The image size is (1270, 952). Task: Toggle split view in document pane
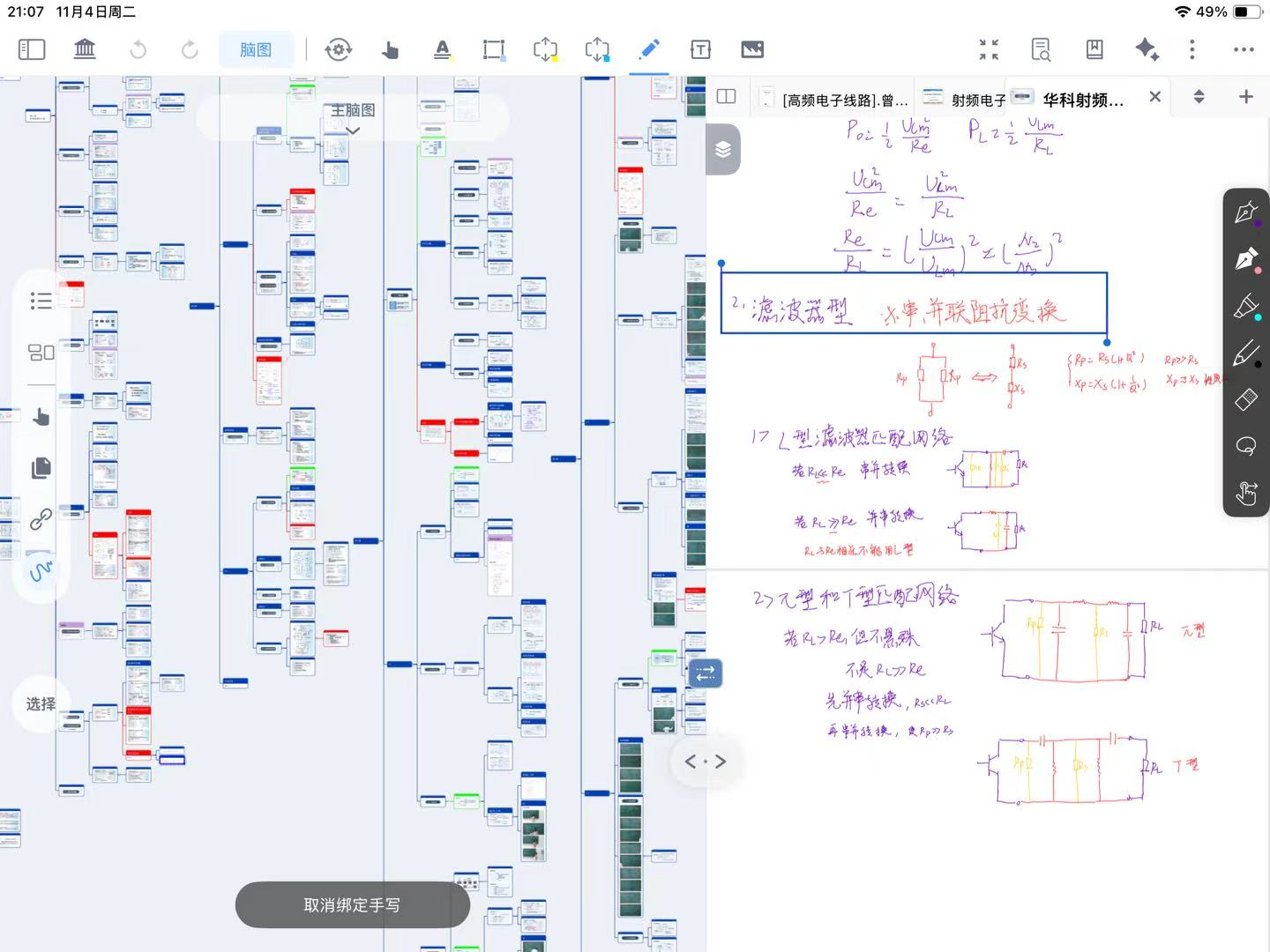pos(726,96)
